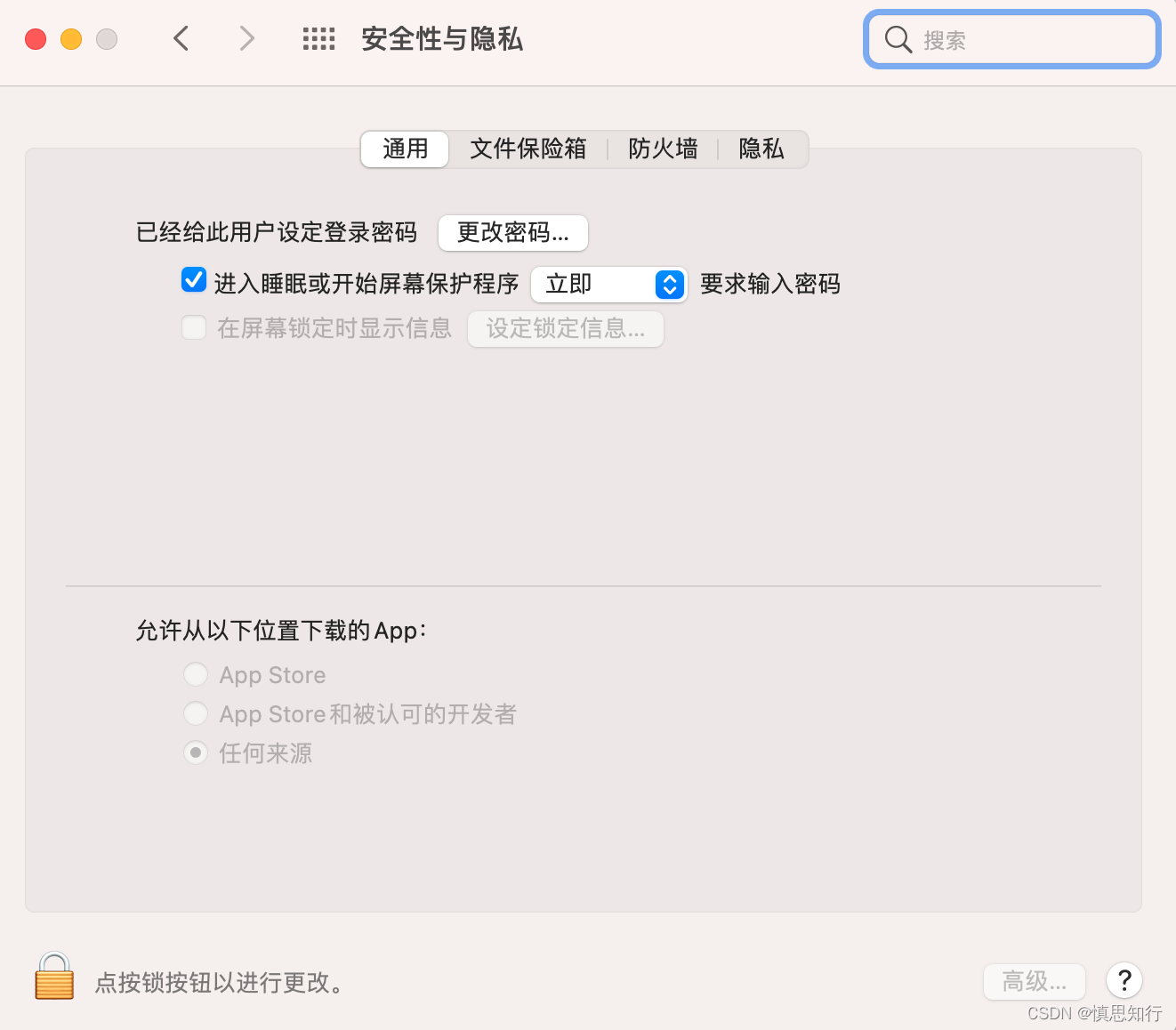The width and height of the screenshot is (1176, 1030).
Task: Select the App Store和被认可的开发者 radio option
Action: point(196,713)
